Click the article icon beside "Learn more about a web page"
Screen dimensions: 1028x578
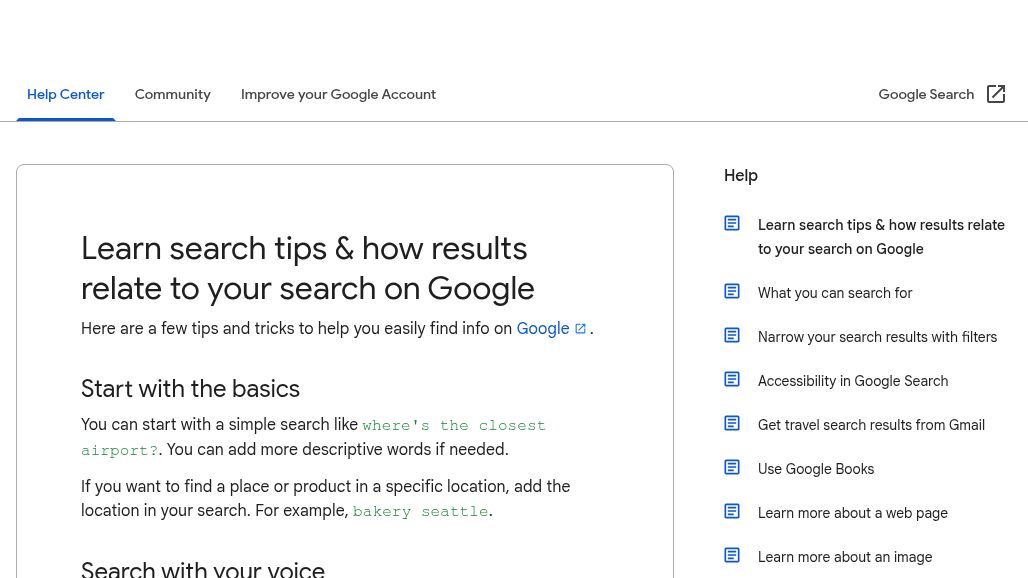732,511
